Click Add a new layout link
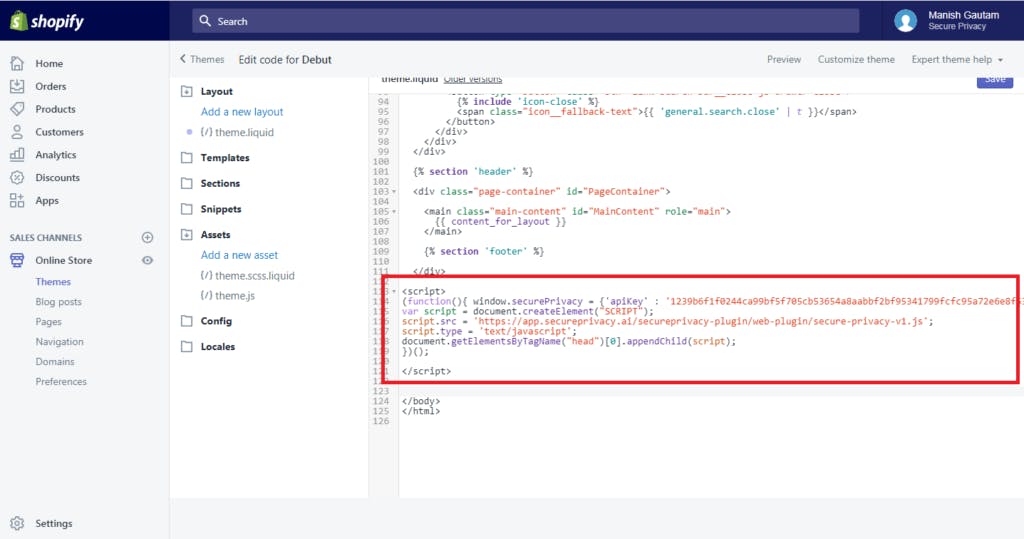Screen dimensions: 1024x539 [242, 112]
